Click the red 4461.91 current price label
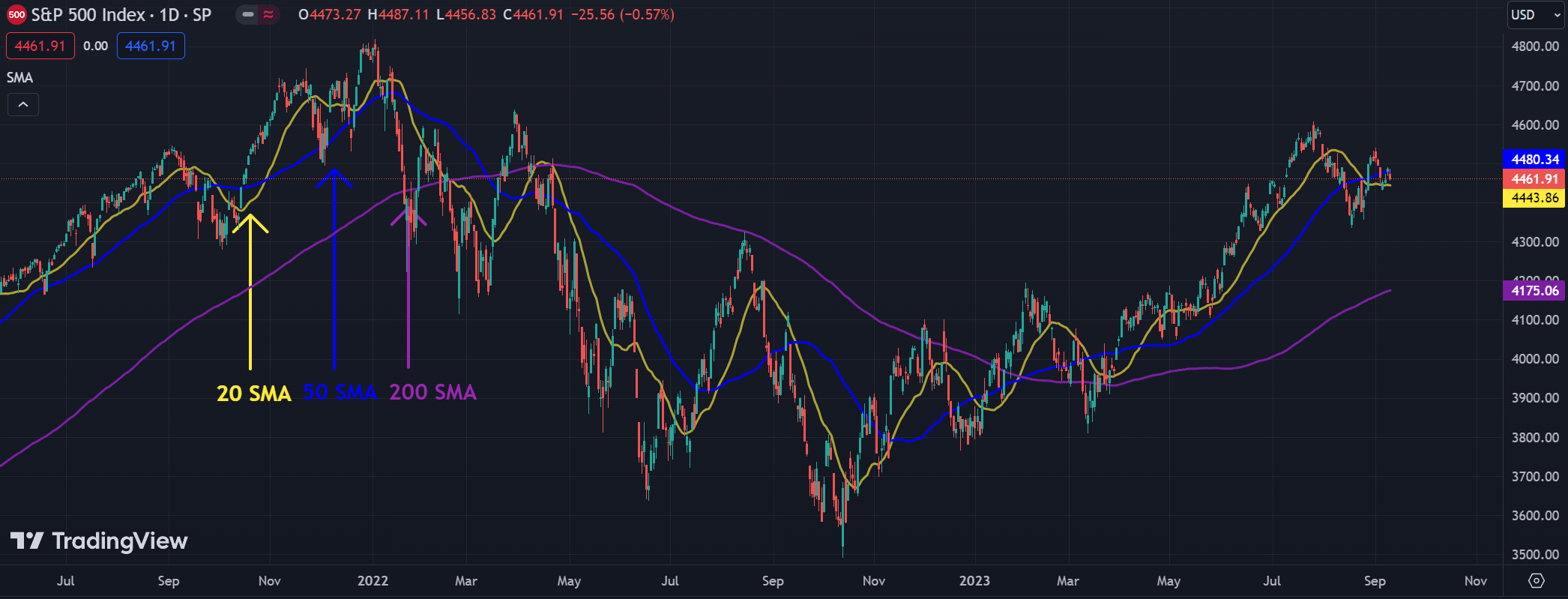This screenshot has height=599, width=1568. click(1534, 178)
